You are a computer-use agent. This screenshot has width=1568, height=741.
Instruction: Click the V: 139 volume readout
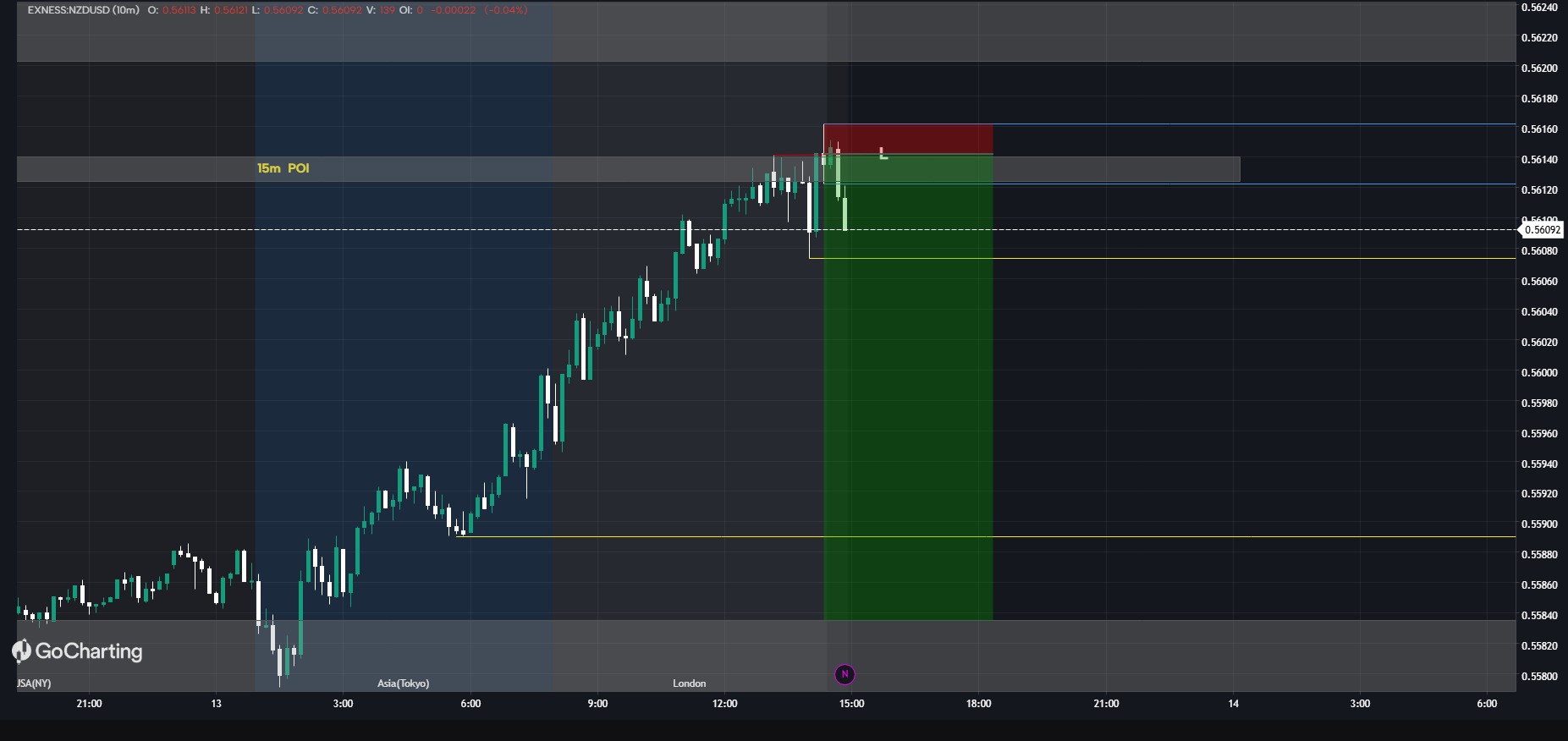[381, 10]
